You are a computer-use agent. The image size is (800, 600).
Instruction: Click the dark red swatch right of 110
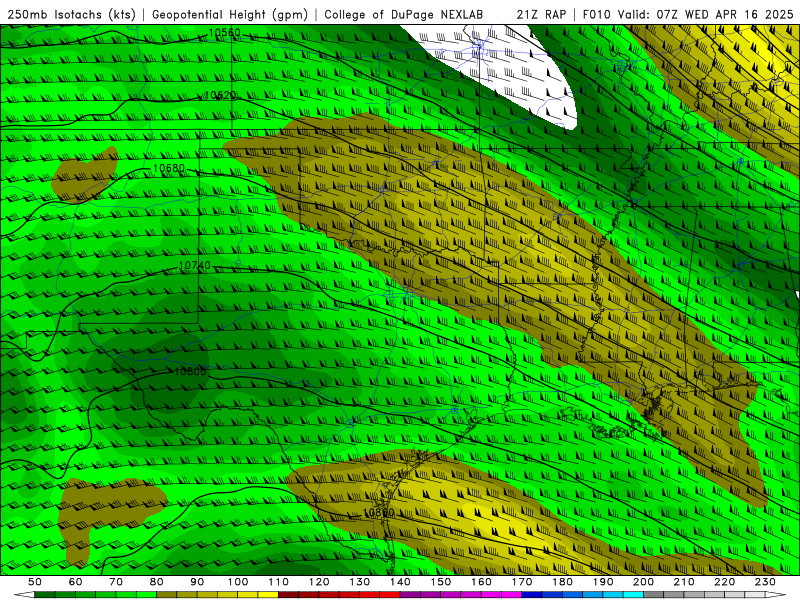point(288,594)
